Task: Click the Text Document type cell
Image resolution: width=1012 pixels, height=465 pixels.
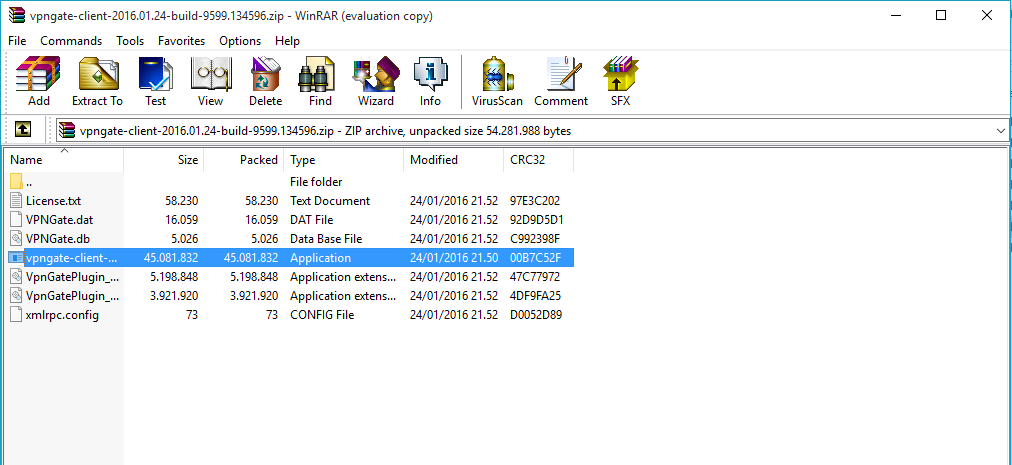Action: 330,201
